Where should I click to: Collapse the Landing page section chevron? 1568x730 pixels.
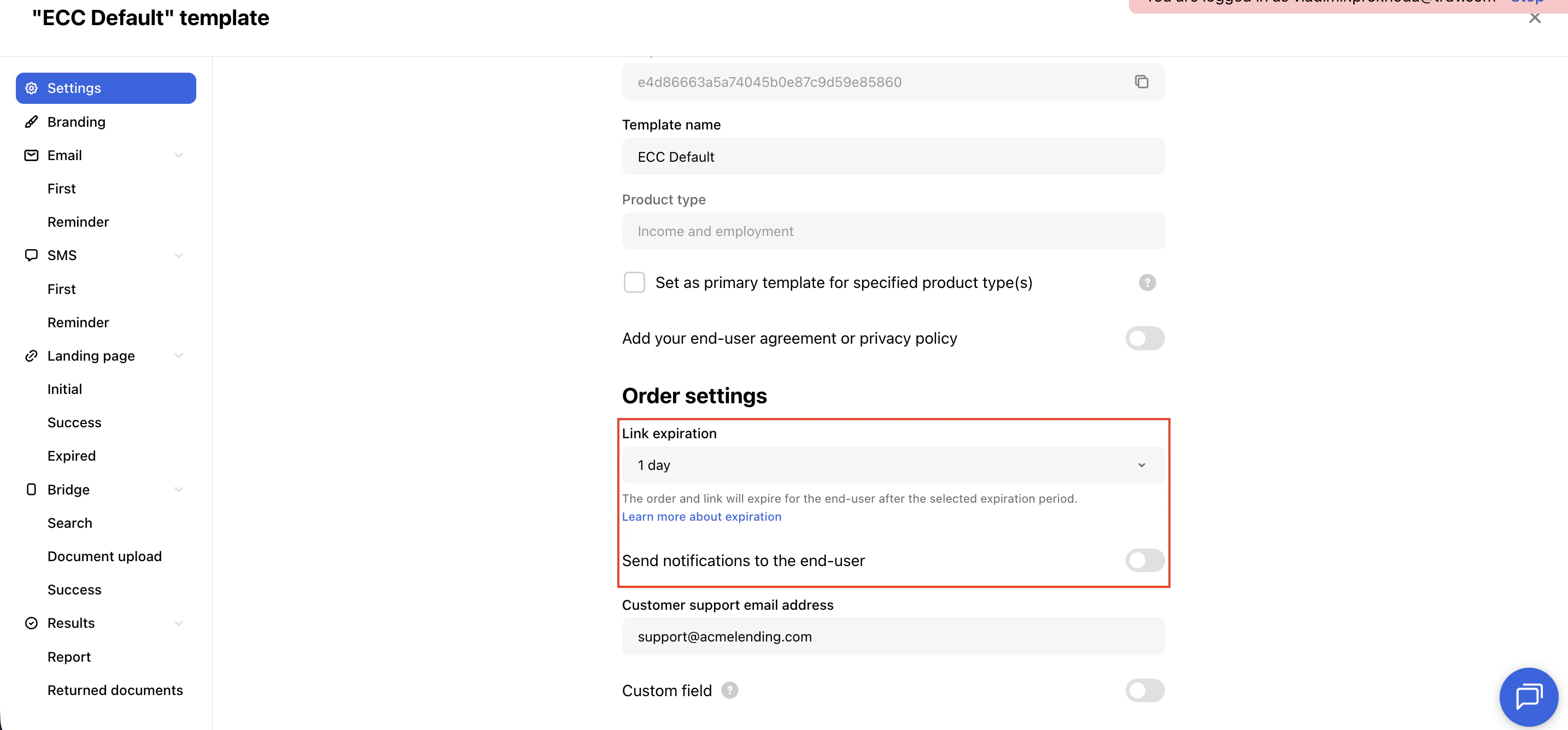tap(178, 355)
